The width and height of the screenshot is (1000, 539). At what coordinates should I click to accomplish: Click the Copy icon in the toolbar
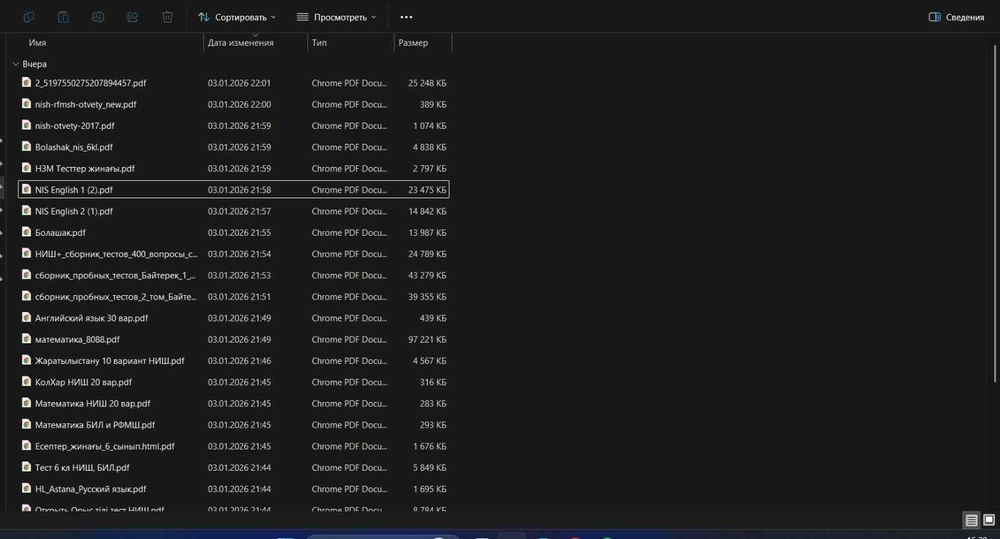[x=29, y=17]
